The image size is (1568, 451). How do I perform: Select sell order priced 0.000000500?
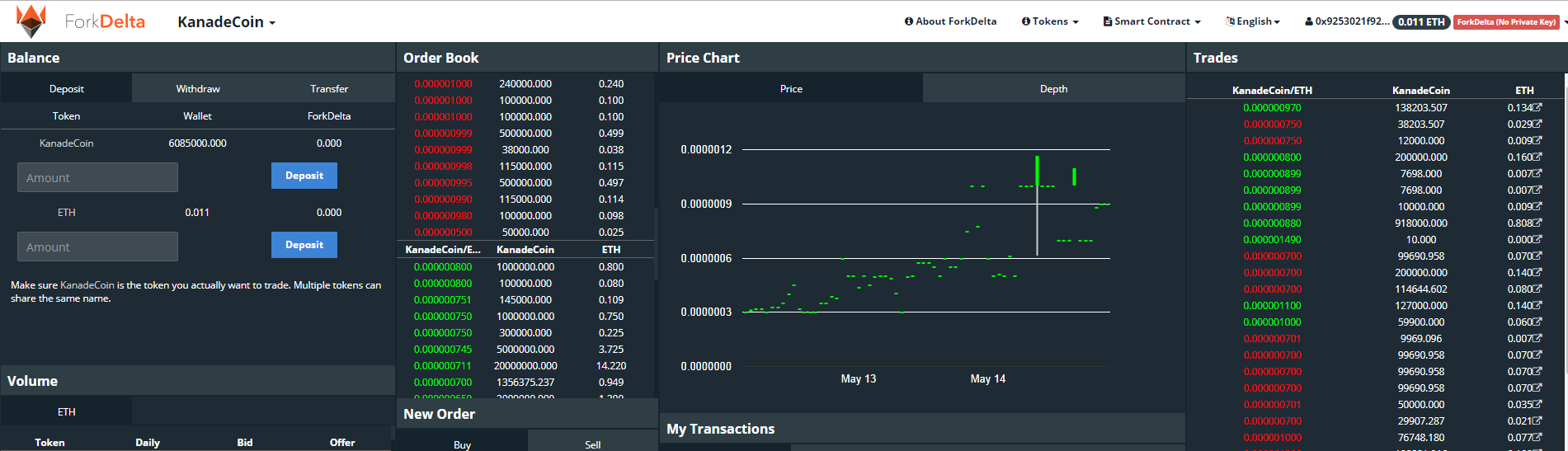click(525, 232)
